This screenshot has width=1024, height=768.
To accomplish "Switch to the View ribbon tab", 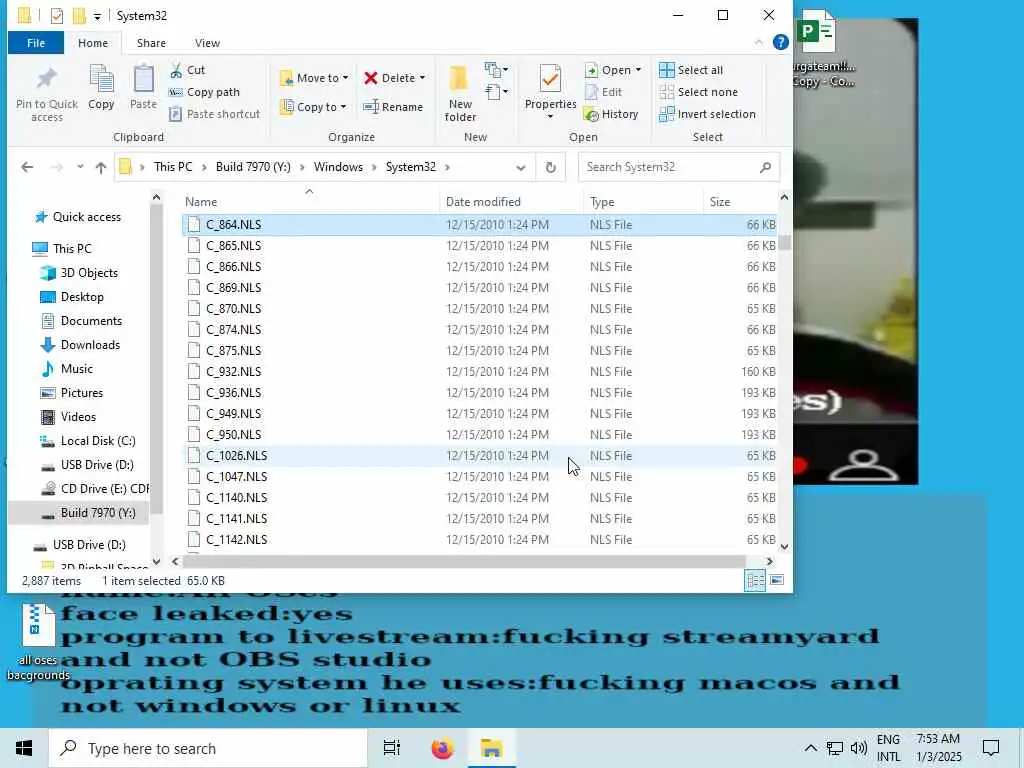I will tap(207, 42).
